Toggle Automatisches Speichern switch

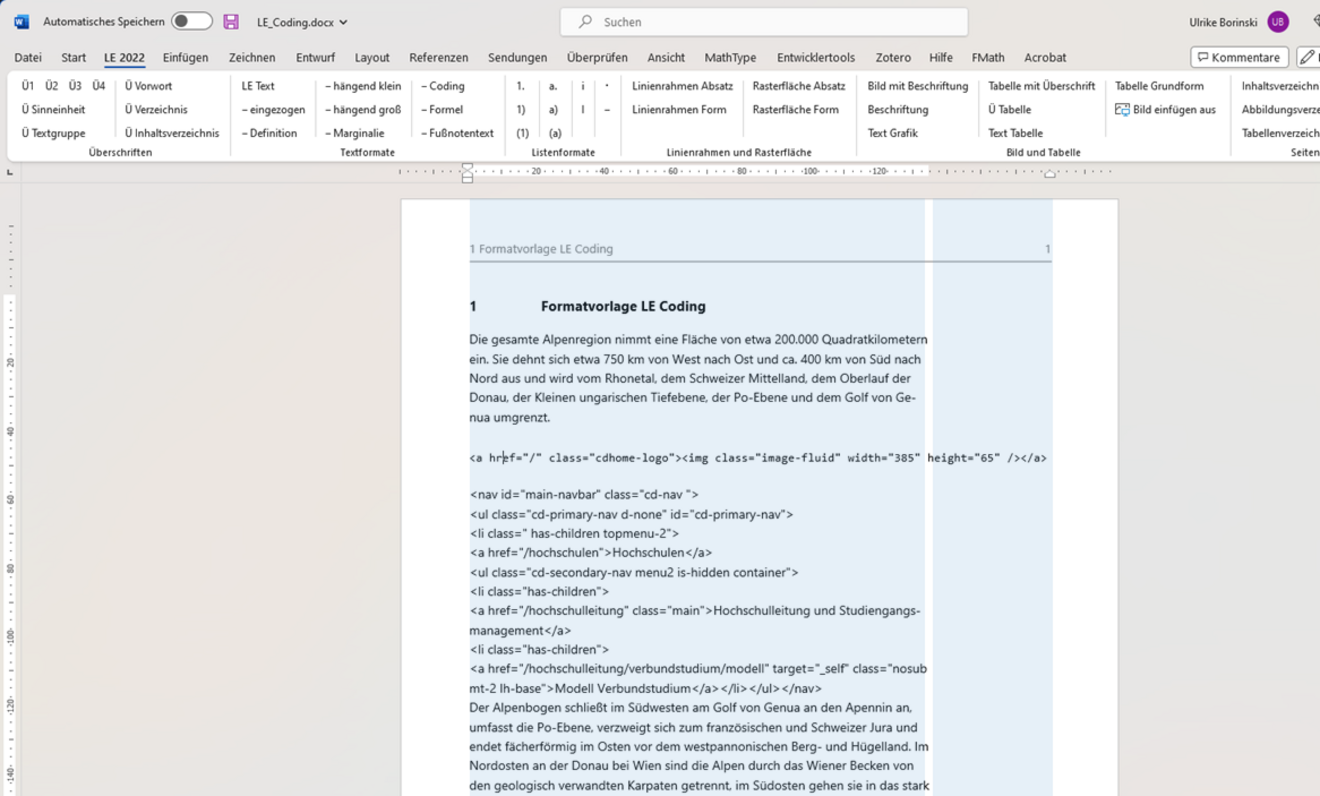(191, 21)
